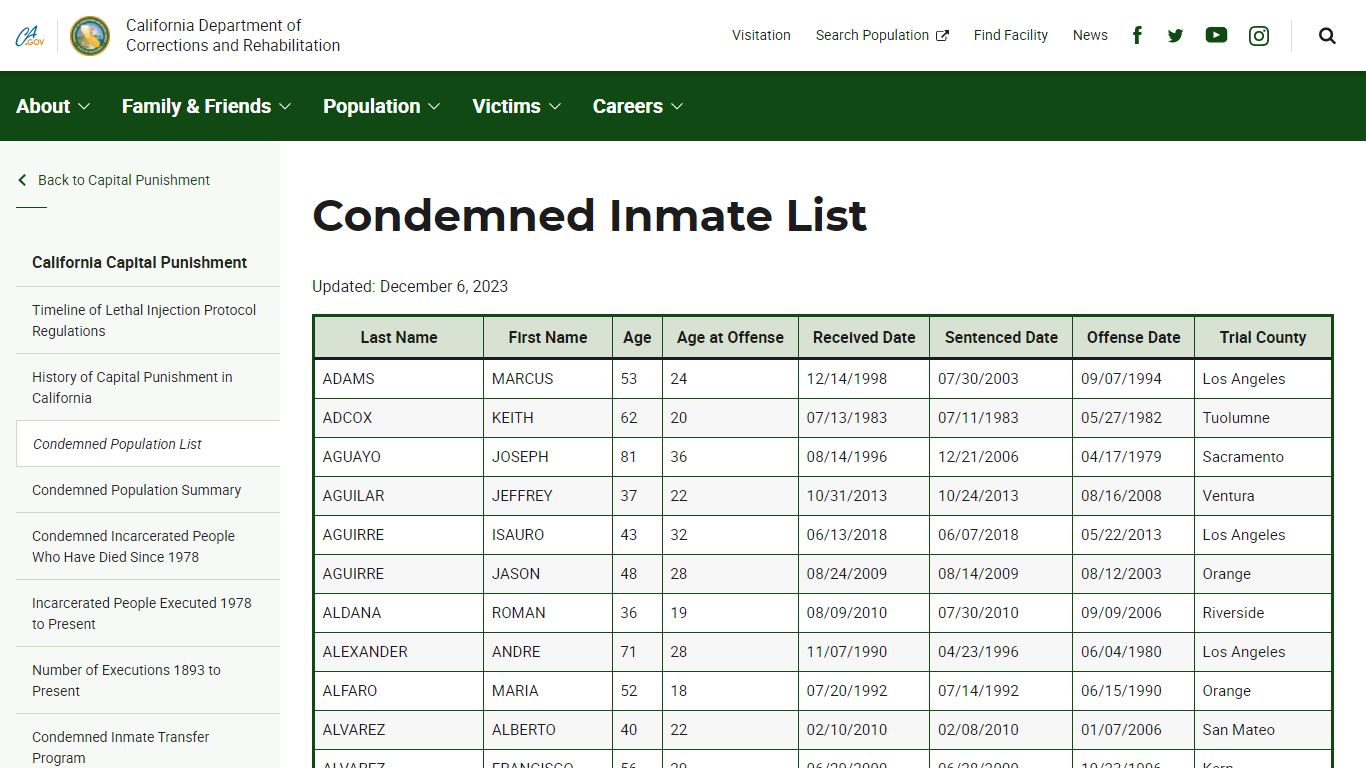
Task: Open Condemned Population Summary in the sidebar
Action: pos(136,490)
